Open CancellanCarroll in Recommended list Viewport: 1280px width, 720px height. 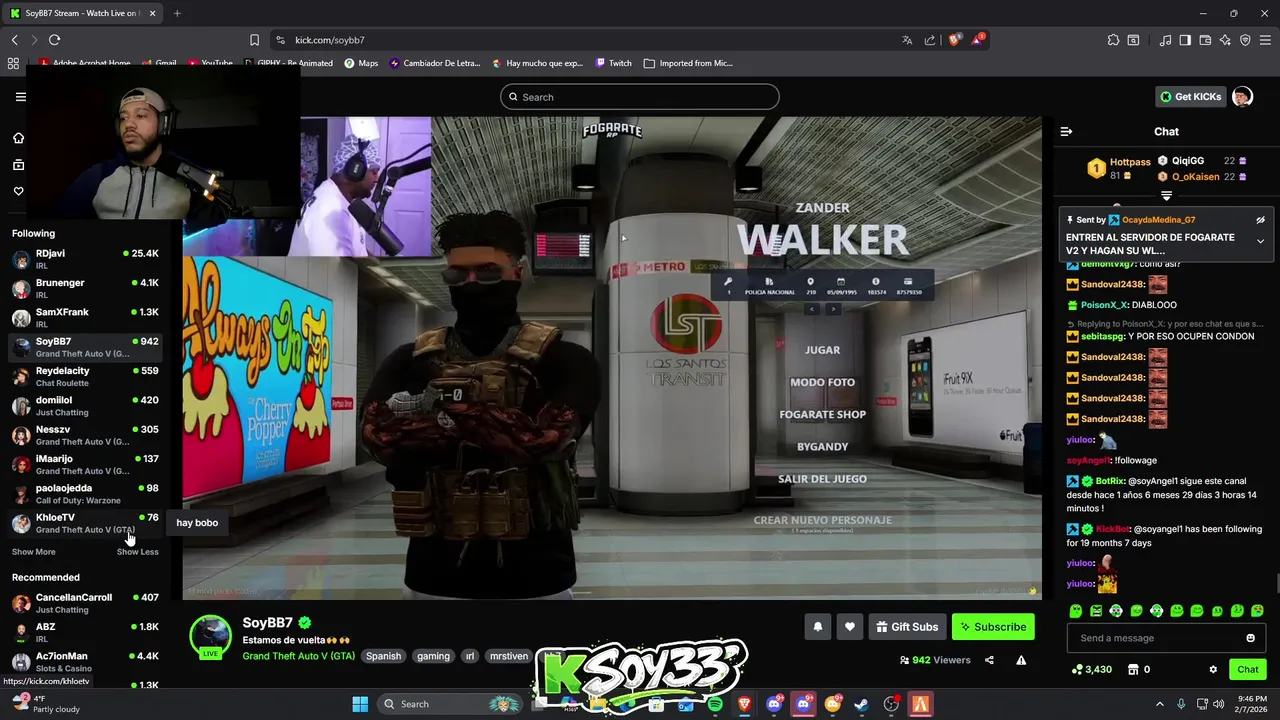[85, 603]
